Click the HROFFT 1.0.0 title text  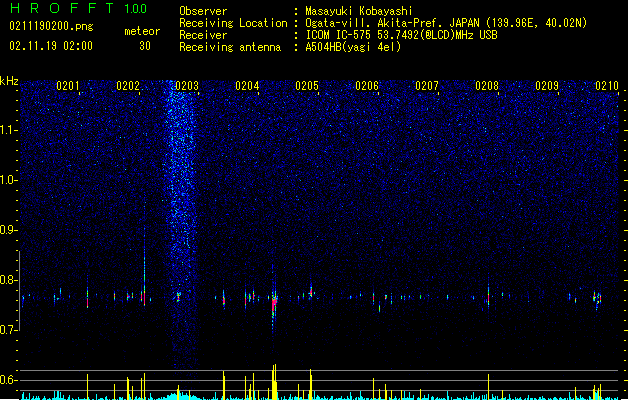tap(79, 8)
